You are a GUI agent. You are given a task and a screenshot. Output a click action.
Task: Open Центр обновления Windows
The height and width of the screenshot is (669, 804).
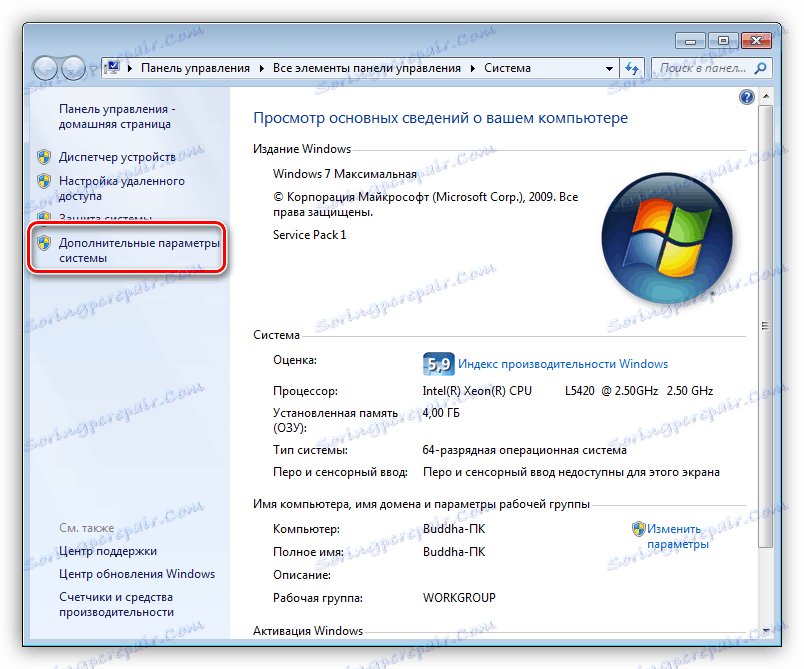(x=135, y=573)
